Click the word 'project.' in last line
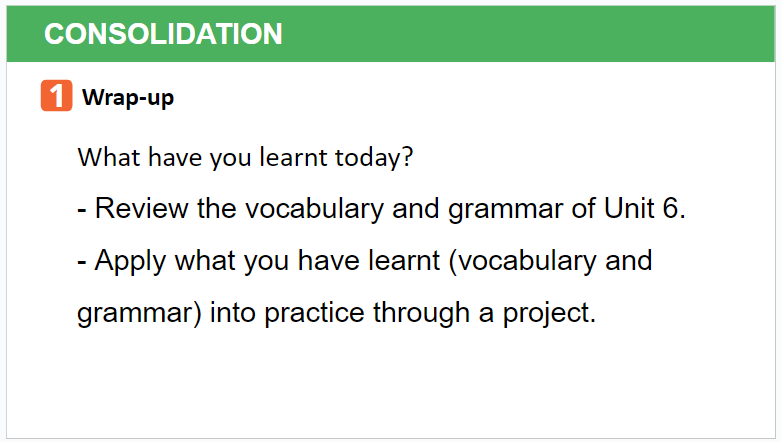The height and width of the screenshot is (442, 781). [549, 313]
